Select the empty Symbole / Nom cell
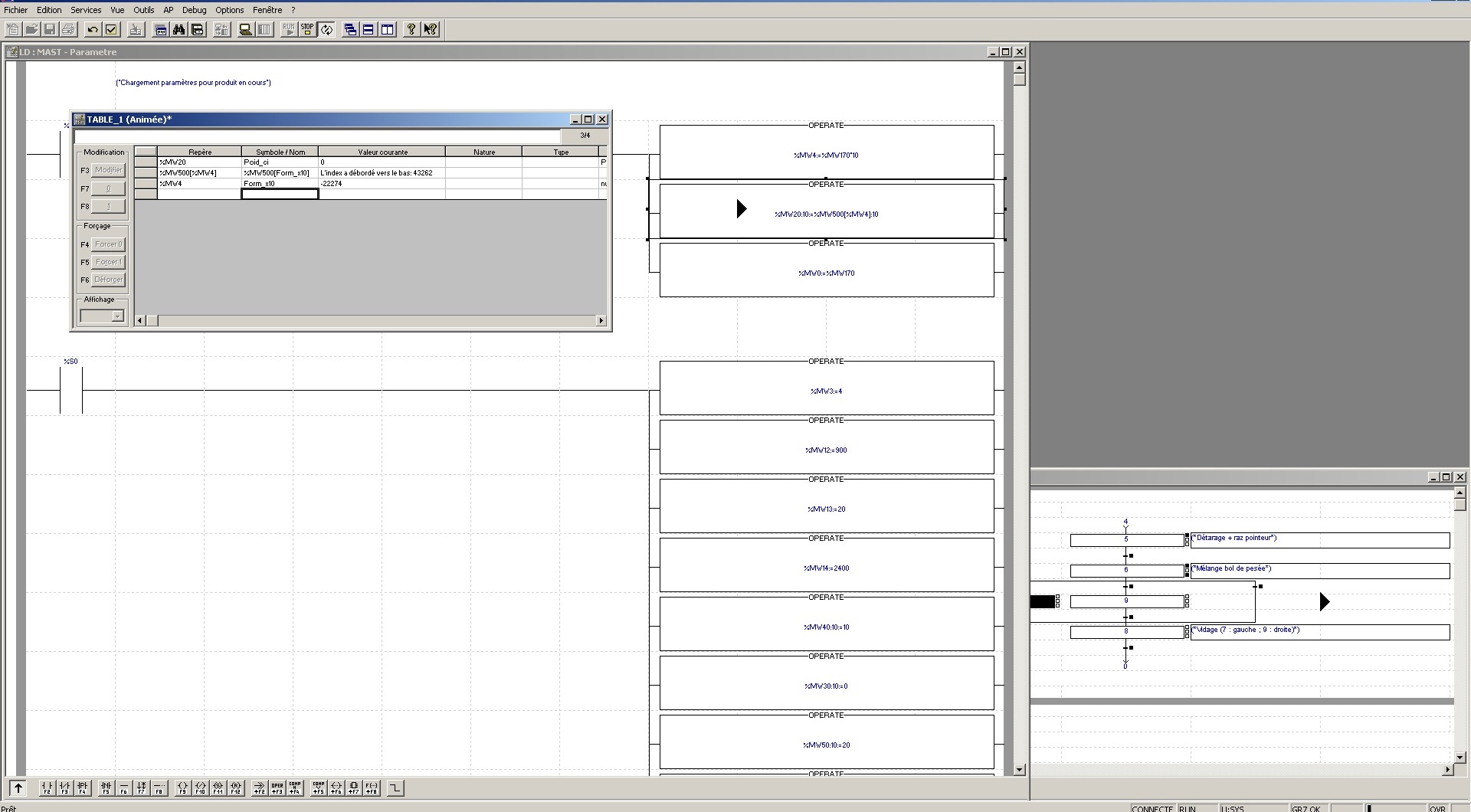The width and height of the screenshot is (1471, 812). click(x=280, y=195)
